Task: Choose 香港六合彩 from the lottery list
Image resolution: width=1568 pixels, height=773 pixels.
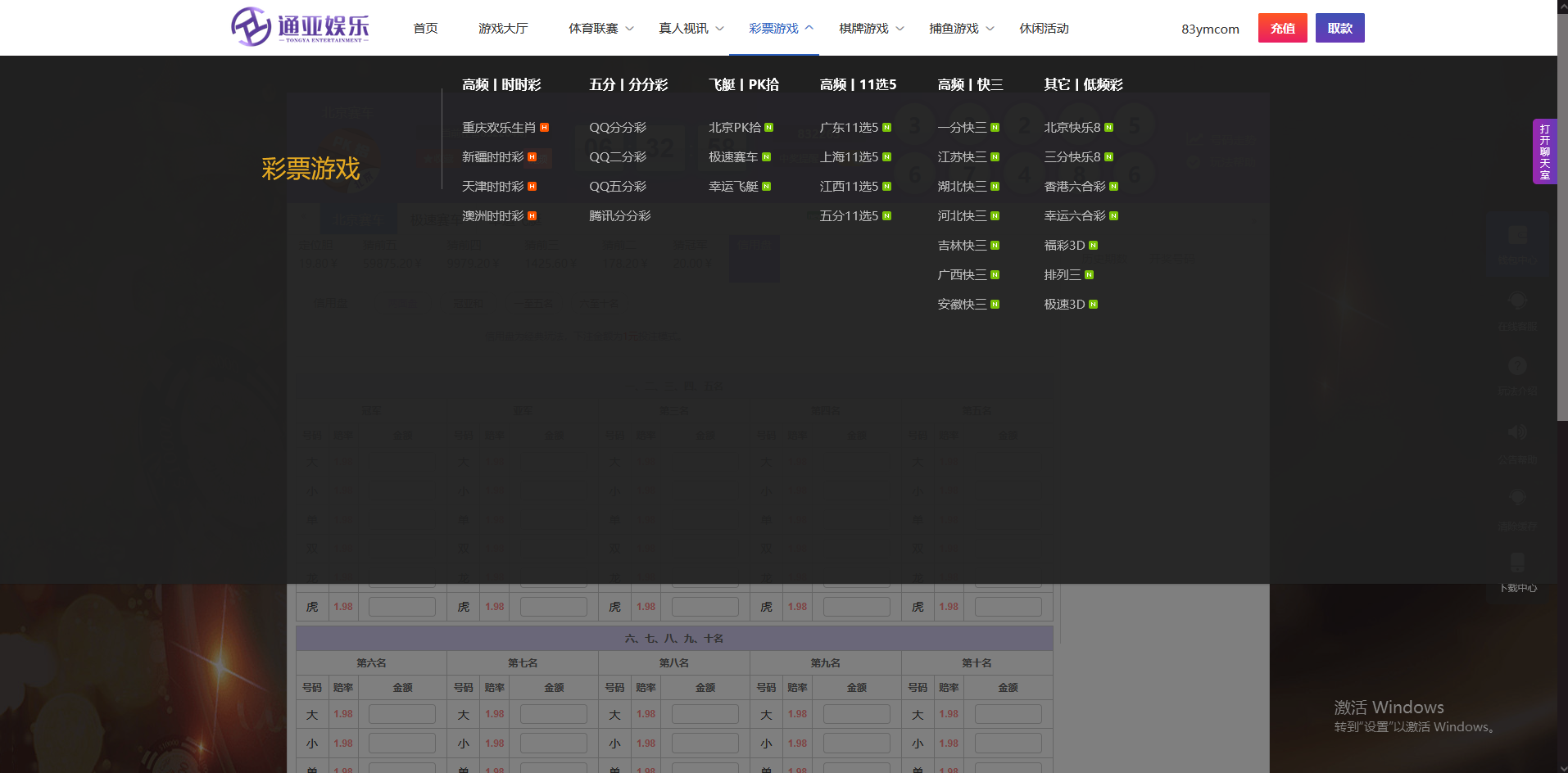Action: (x=1074, y=187)
